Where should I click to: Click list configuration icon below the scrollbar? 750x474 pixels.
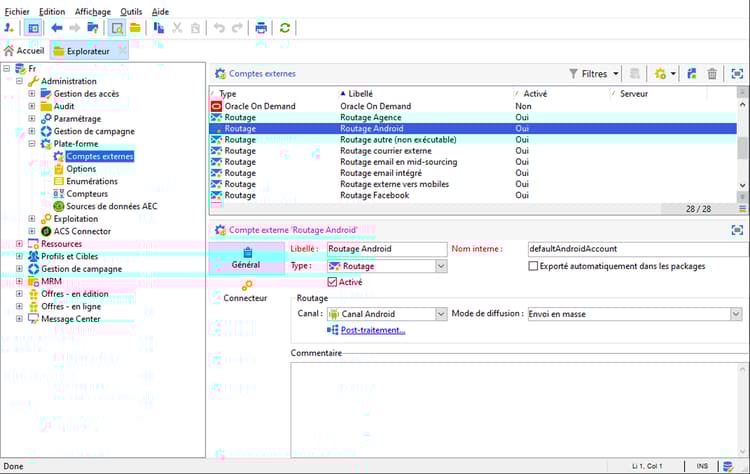(742, 209)
